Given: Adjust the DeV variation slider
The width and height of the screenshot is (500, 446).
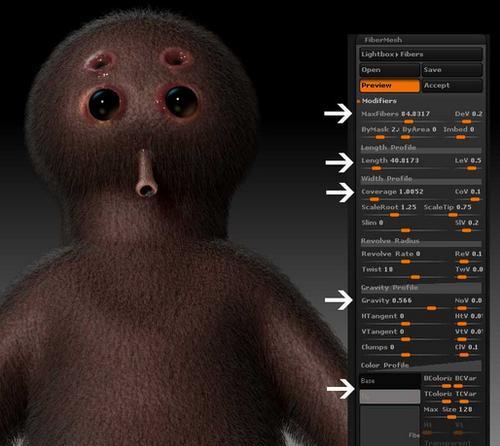Looking at the screenshot, I should tap(468, 117).
